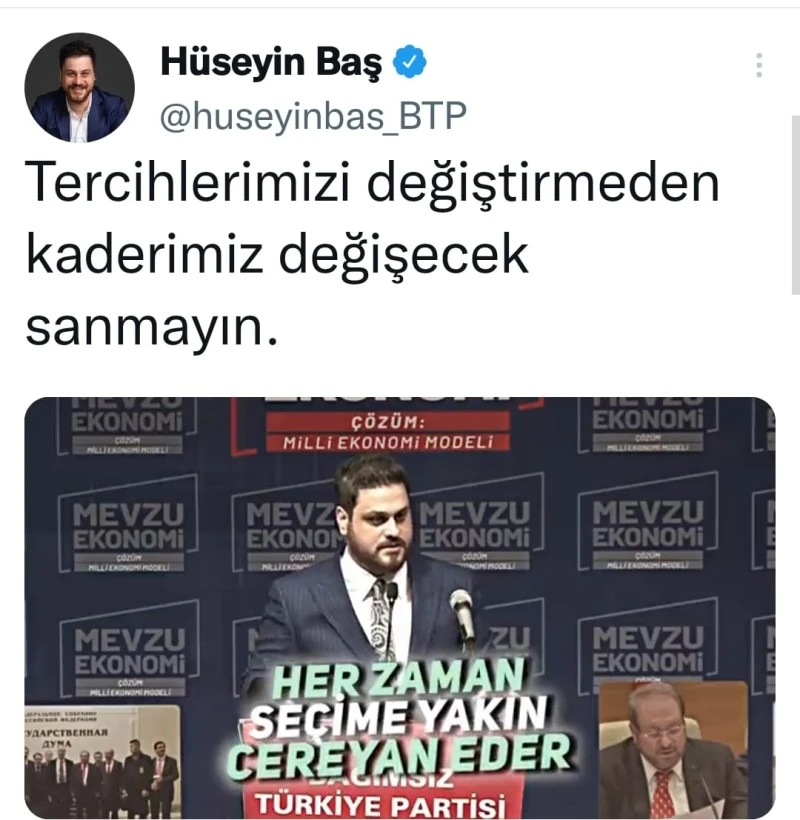Click large 'MİLLİ EKONOMİ MODELİ' banner text

(x=387, y=442)
